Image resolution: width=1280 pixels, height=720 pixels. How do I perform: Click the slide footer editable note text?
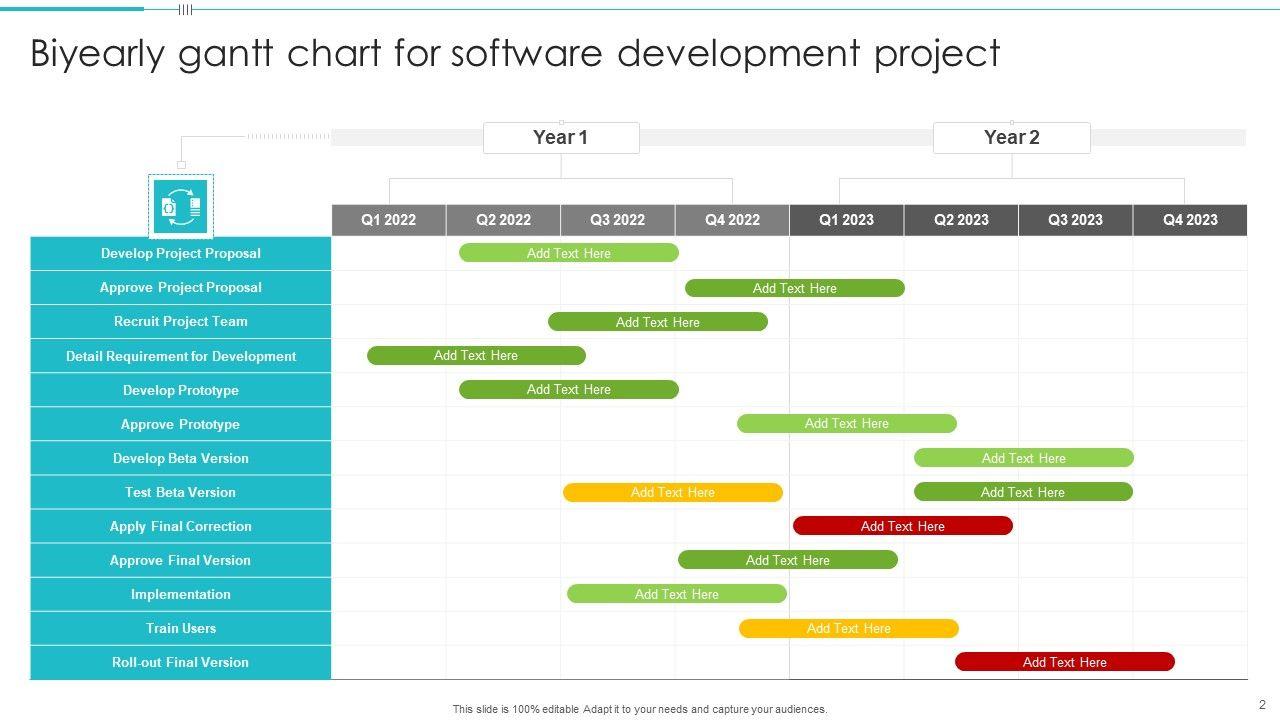point(640,709)
